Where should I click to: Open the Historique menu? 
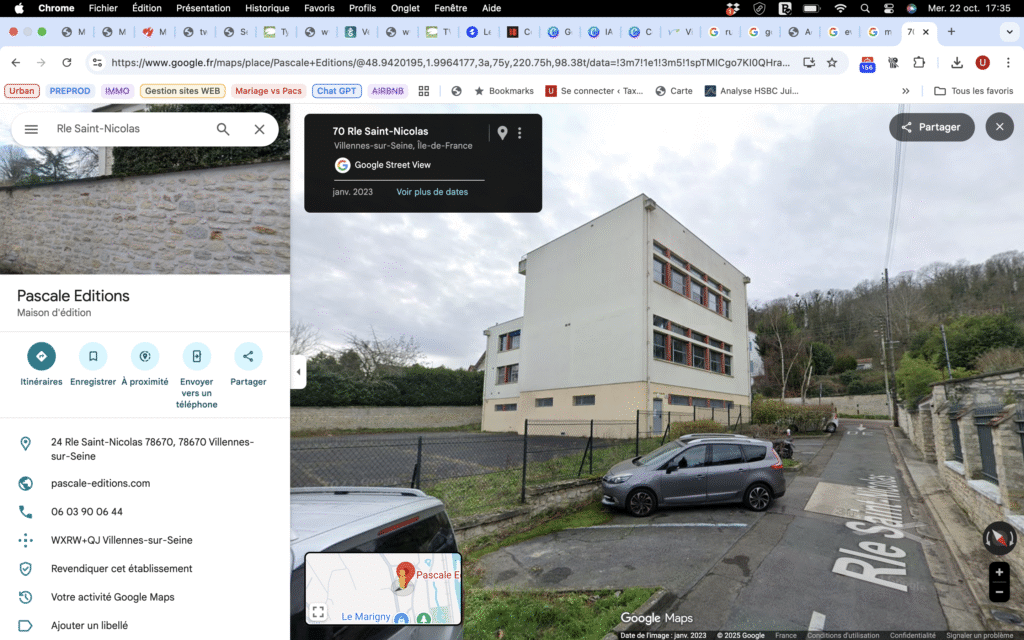coord(267,8)
